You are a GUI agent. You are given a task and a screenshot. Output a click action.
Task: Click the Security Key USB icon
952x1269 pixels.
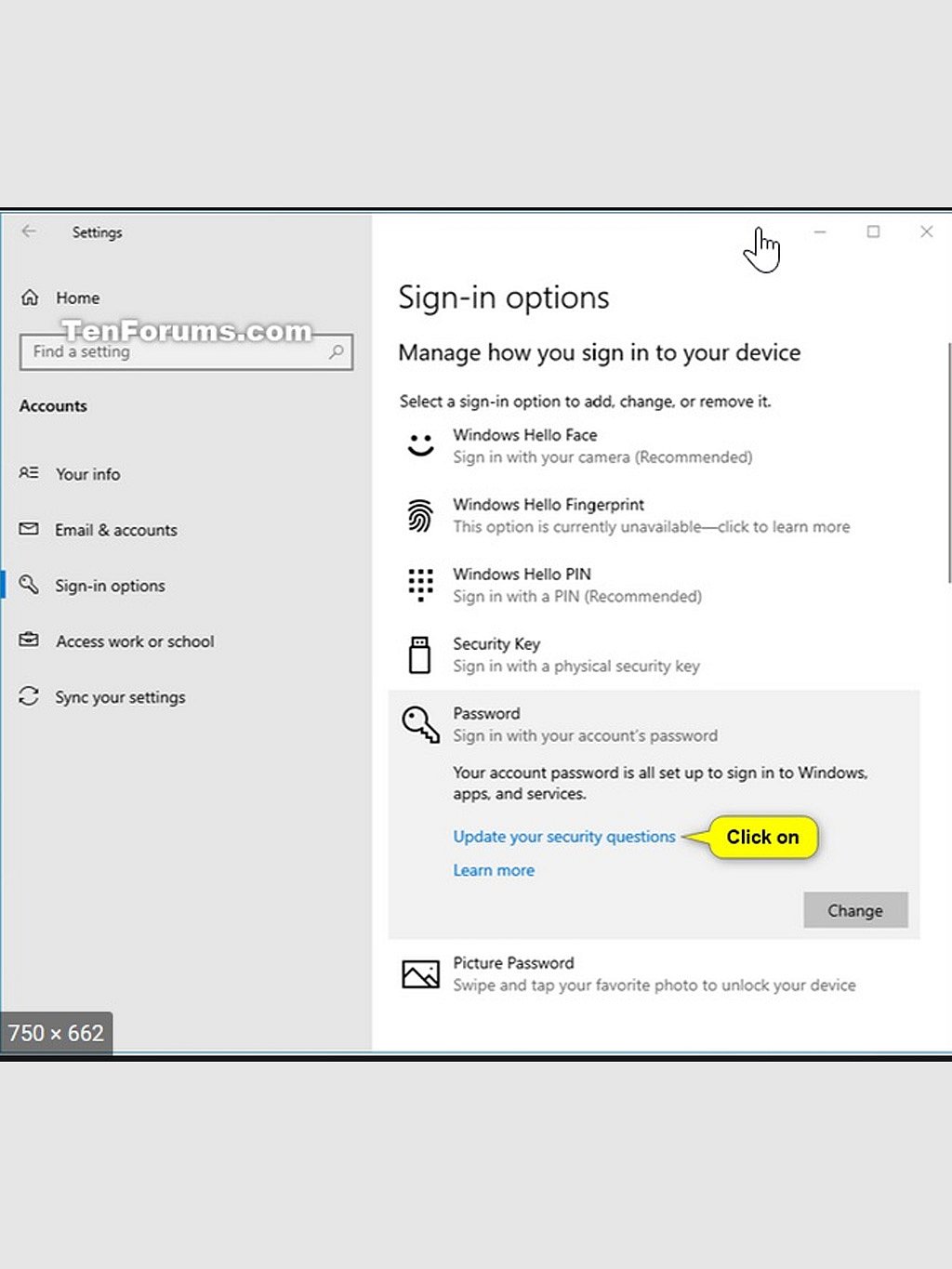[x=420, y=654]
